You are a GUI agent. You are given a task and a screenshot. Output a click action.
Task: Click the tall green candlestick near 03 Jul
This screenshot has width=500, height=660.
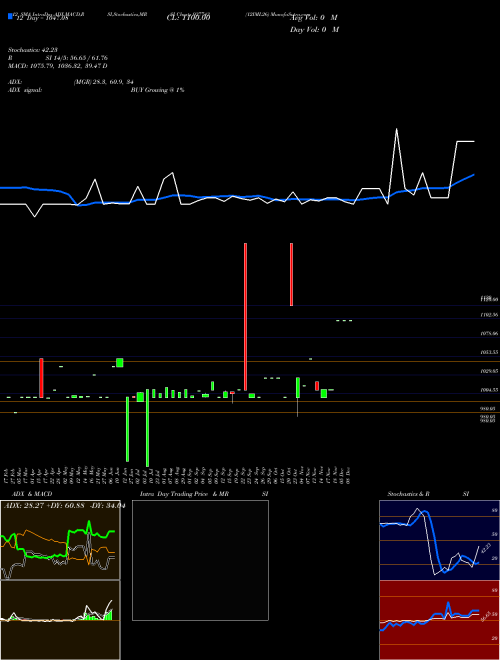[x=147, y=428]
